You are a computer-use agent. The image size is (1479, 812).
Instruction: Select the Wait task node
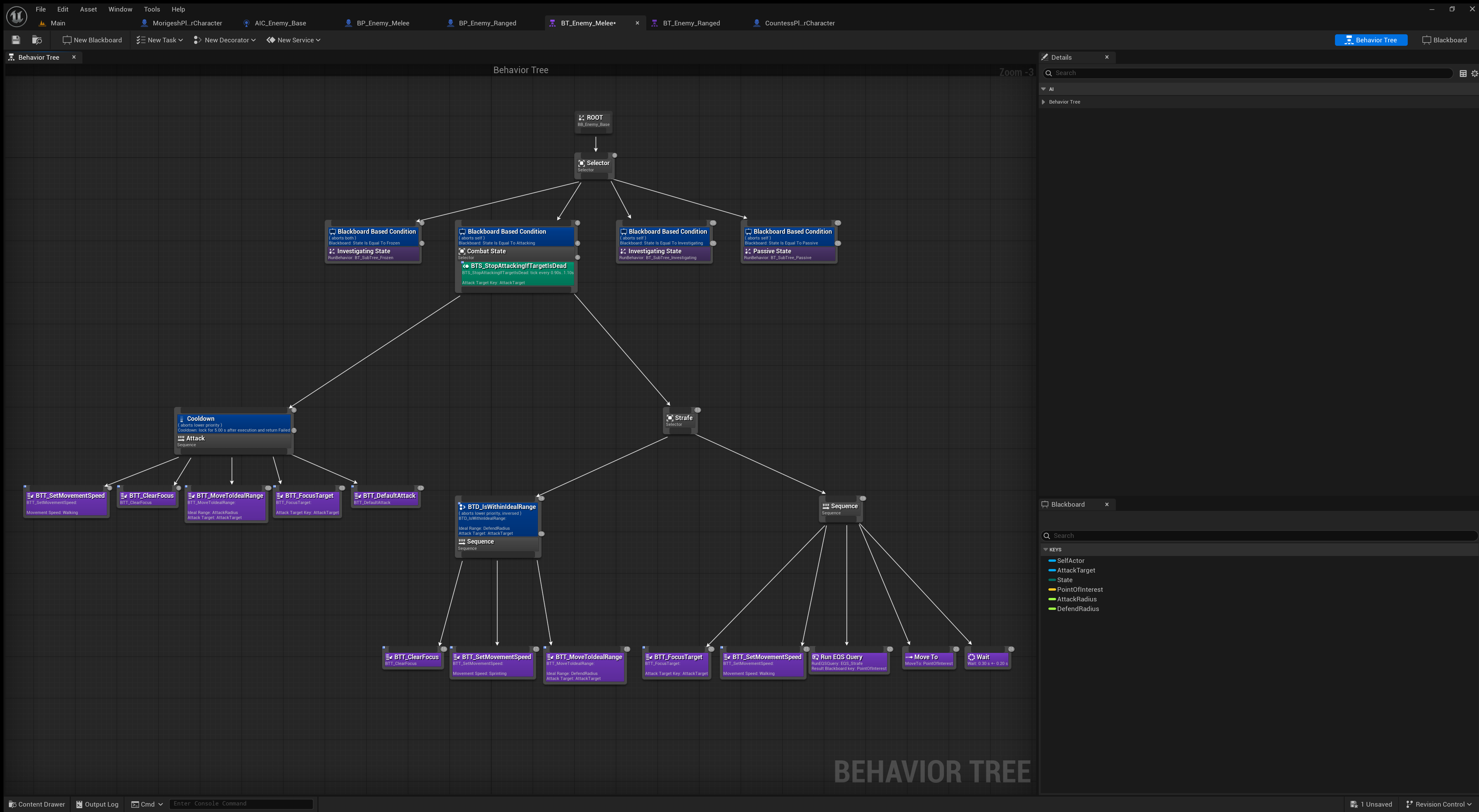pyautogui.click(x=987, y=660)
